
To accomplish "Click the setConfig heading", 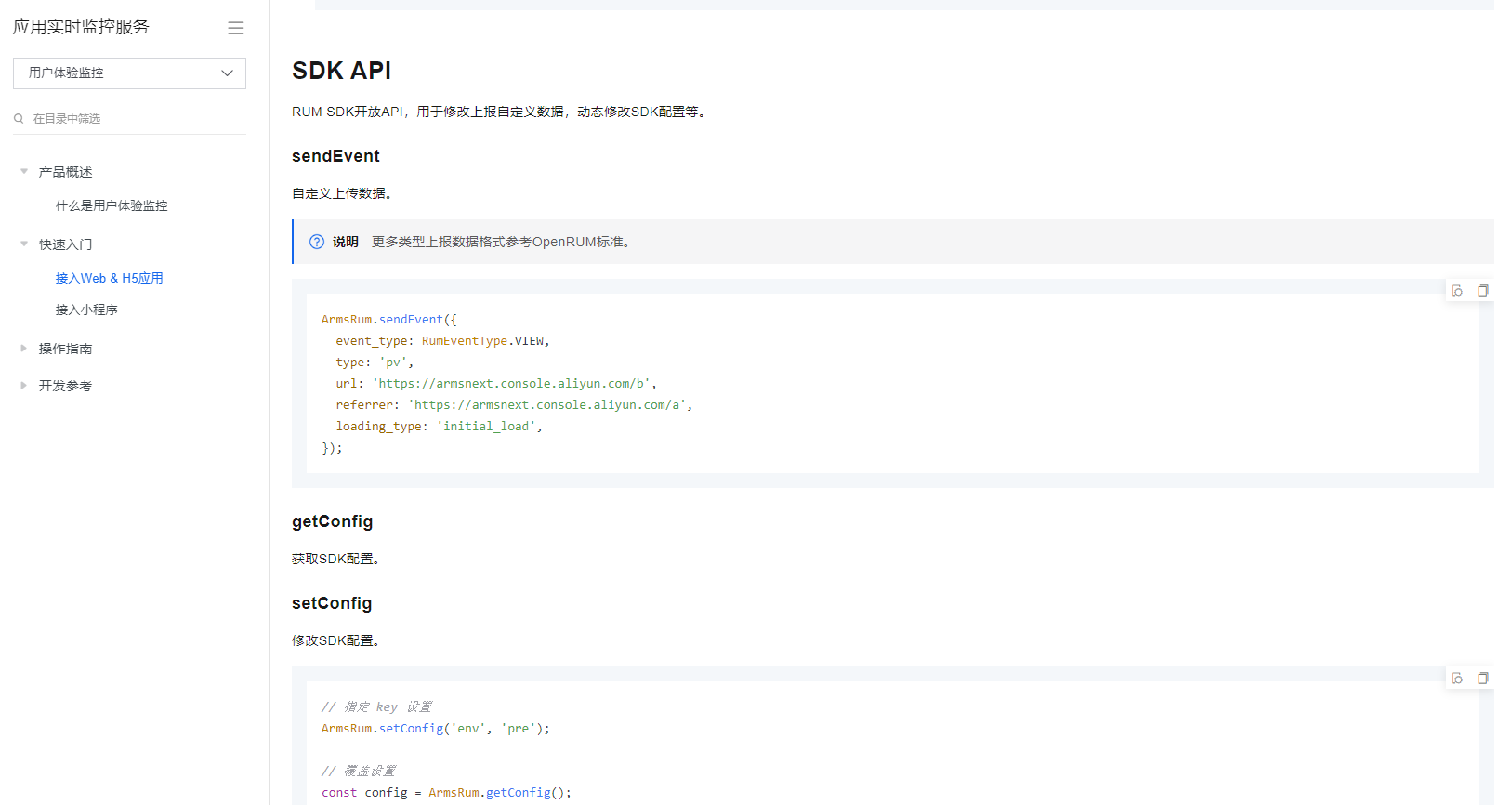I will [332, 603].
